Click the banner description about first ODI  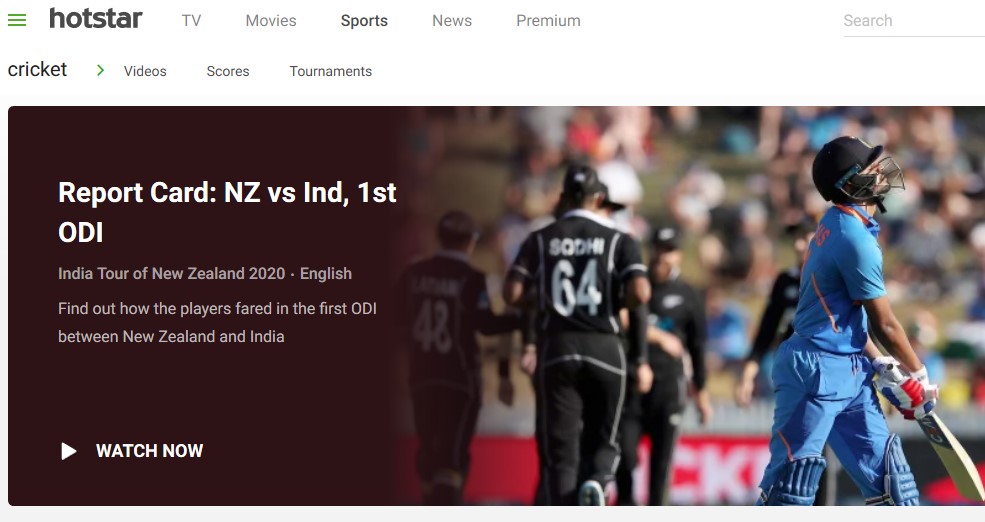pos(217,323)
